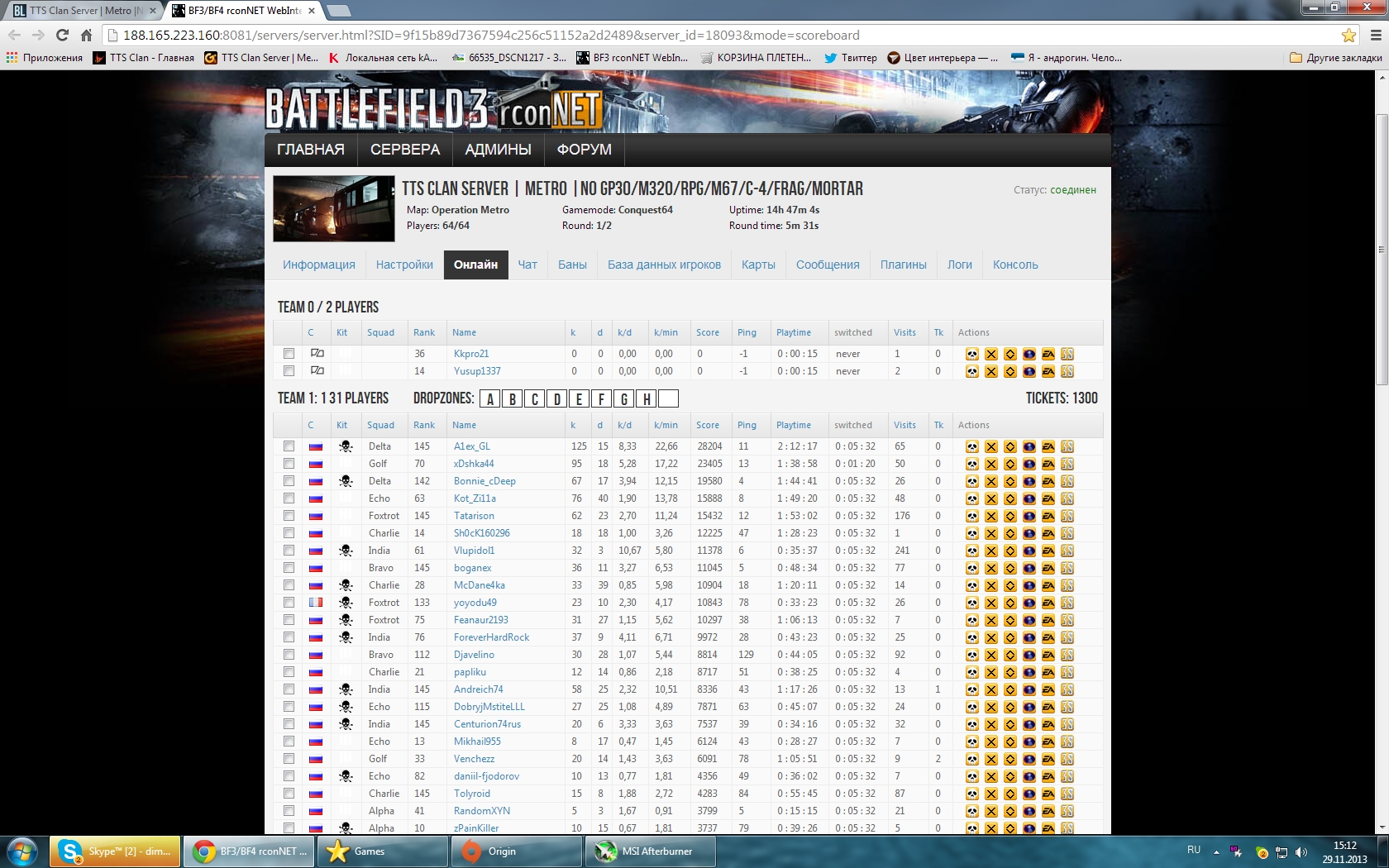Click the page vertical scrollbar
The image size is (1389, 868).
tap(1382, 248)
